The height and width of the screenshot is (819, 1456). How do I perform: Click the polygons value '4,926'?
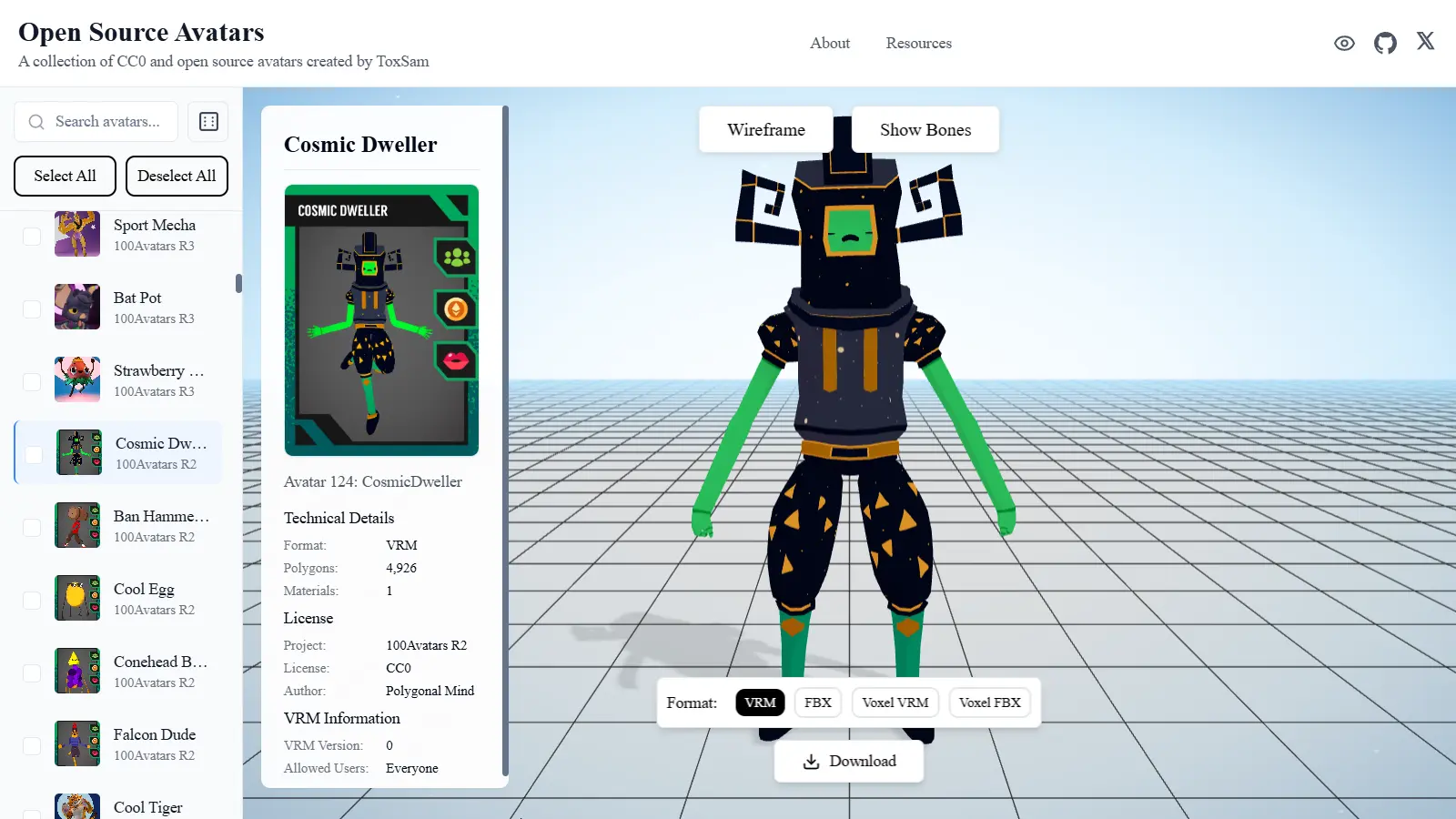[x=401, y=568]
